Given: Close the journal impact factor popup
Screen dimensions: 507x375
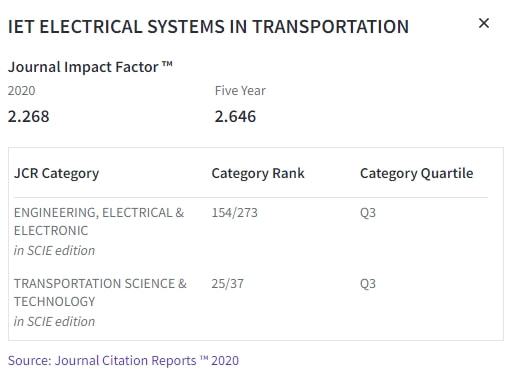Looking at the screenshot, I should point(484,23).
